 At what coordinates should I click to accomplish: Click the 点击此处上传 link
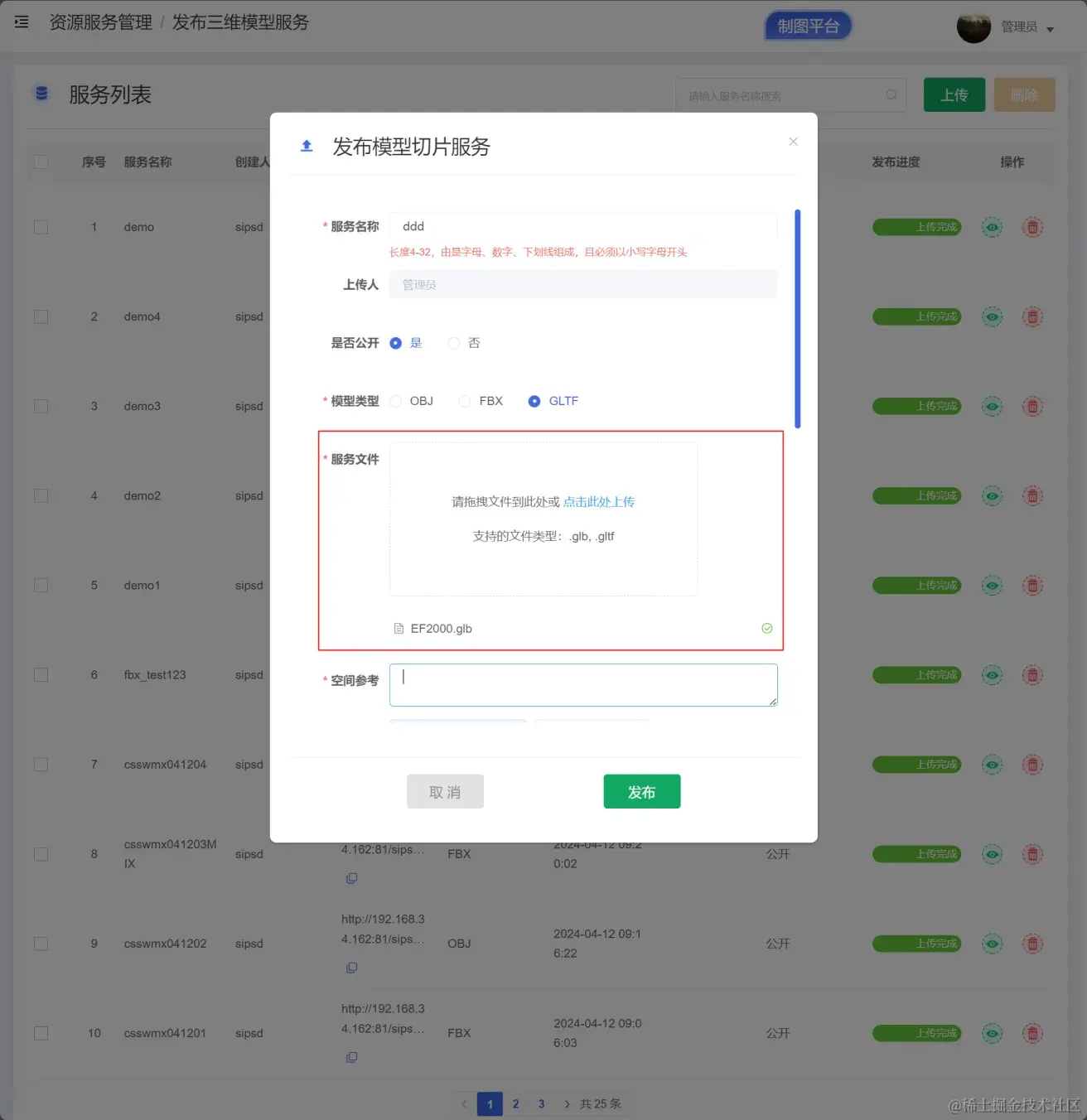(599, 502)
